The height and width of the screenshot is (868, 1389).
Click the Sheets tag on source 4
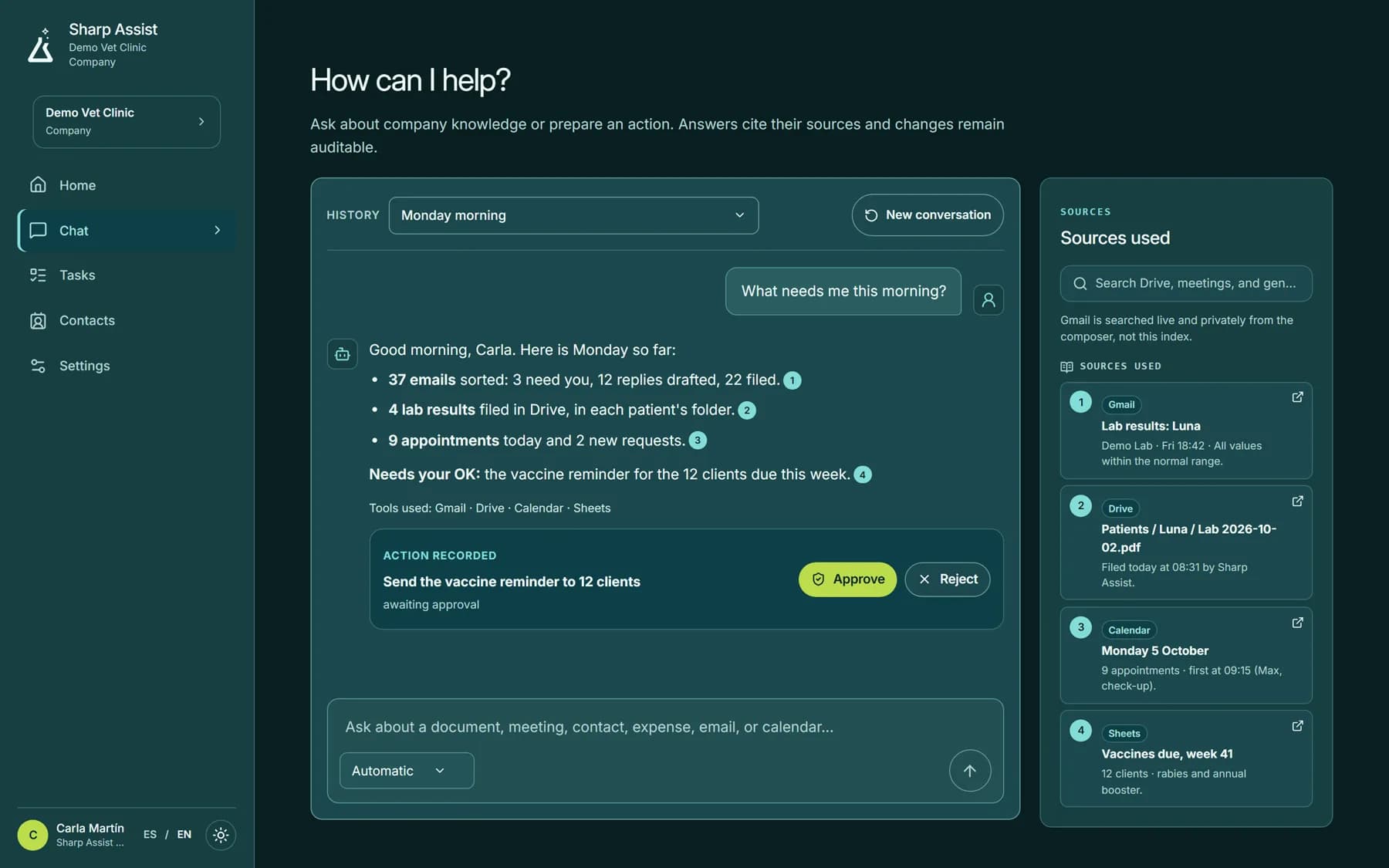click(1124, 734)
